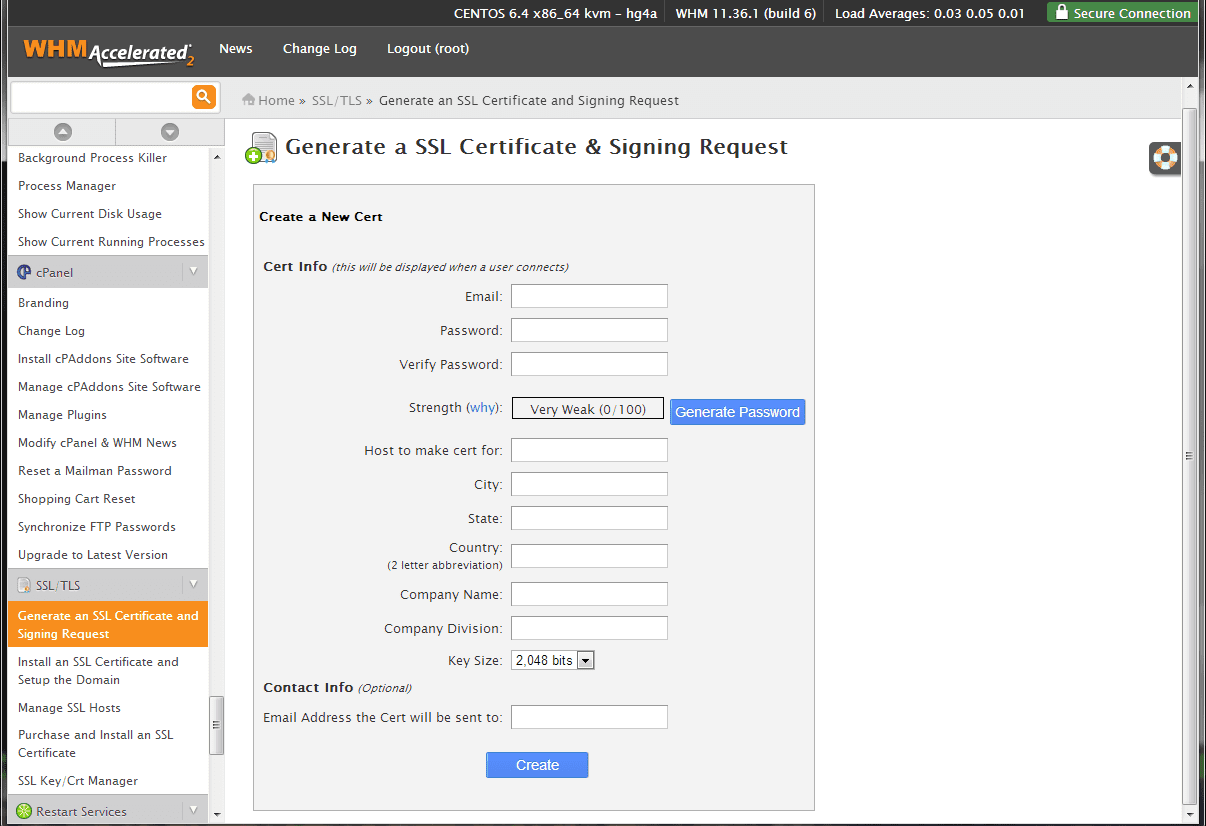
Task: Open the lifebuoy help icon
Action: [1165, 157]
